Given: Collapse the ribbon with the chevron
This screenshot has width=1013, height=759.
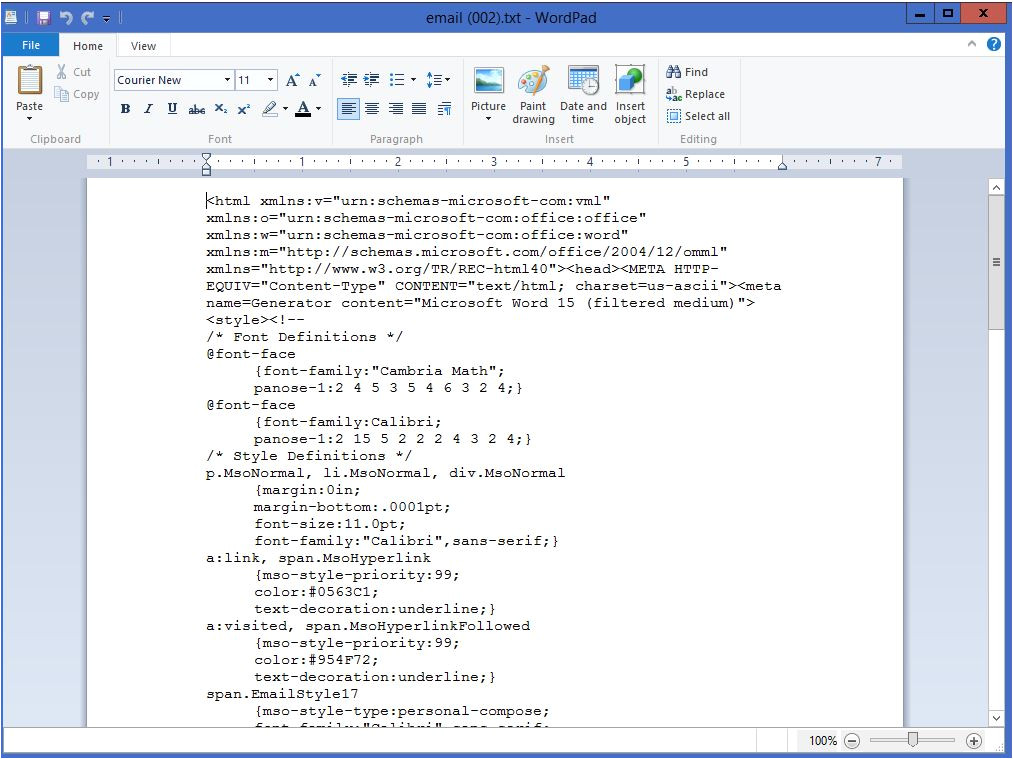Looking at the screenshot, I should coord(972,44).
